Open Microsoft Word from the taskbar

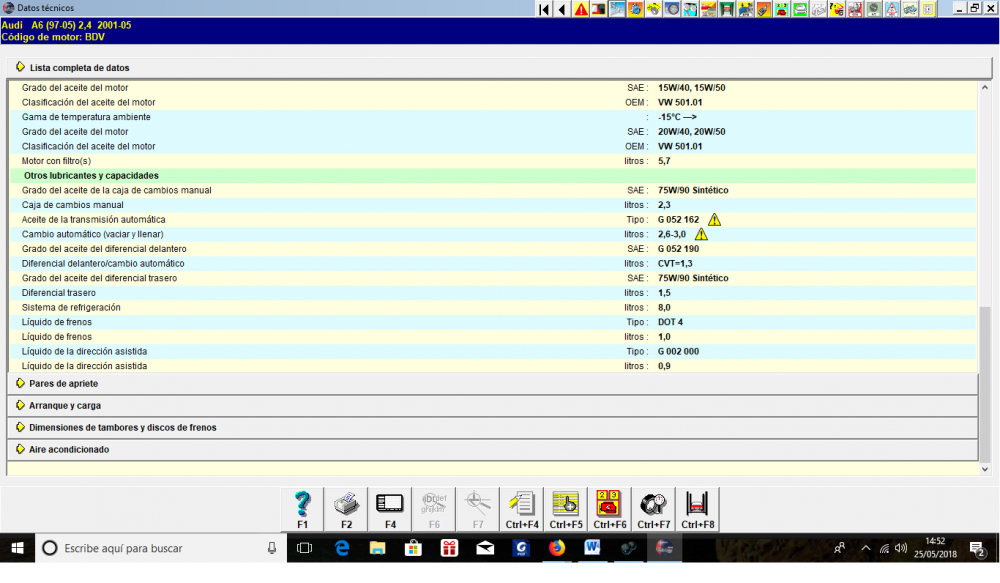pos(592,548)
